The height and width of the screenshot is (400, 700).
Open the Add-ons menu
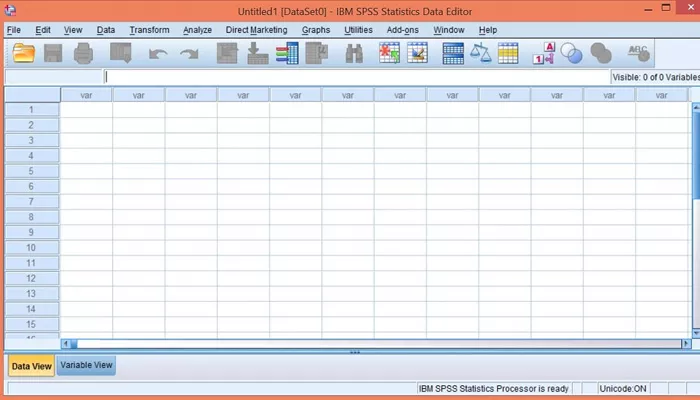pos(402,30)
